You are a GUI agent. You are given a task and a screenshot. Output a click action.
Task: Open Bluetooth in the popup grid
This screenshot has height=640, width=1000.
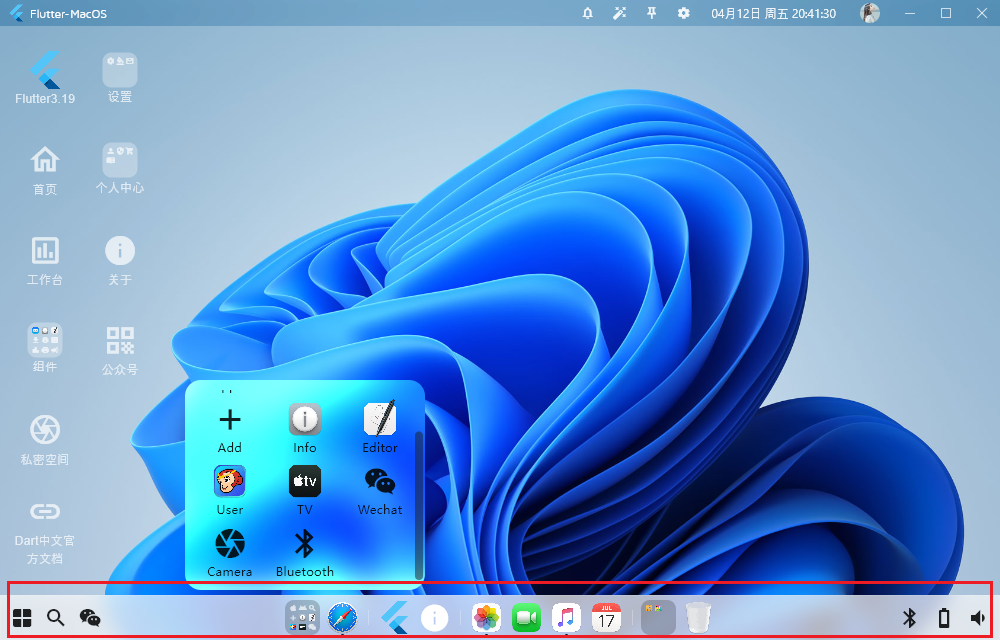305,553
